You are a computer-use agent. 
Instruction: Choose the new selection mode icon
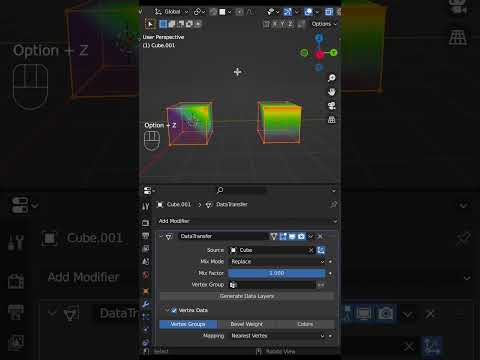pos(163,24)
